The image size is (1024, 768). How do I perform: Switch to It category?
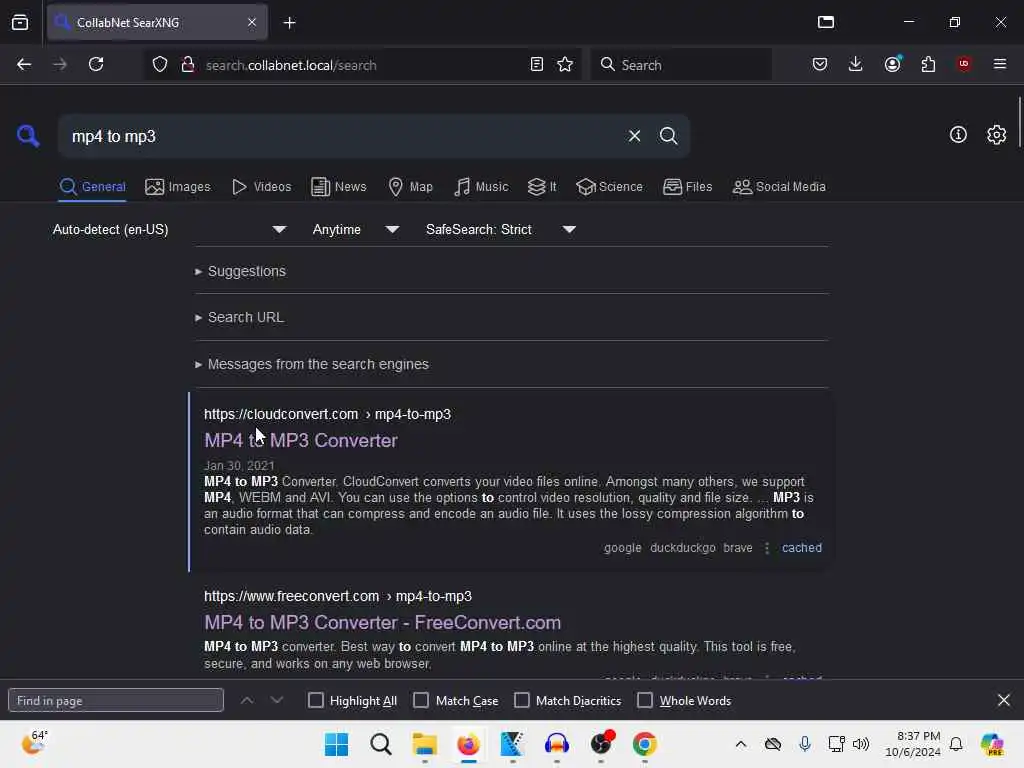[542, 187]
